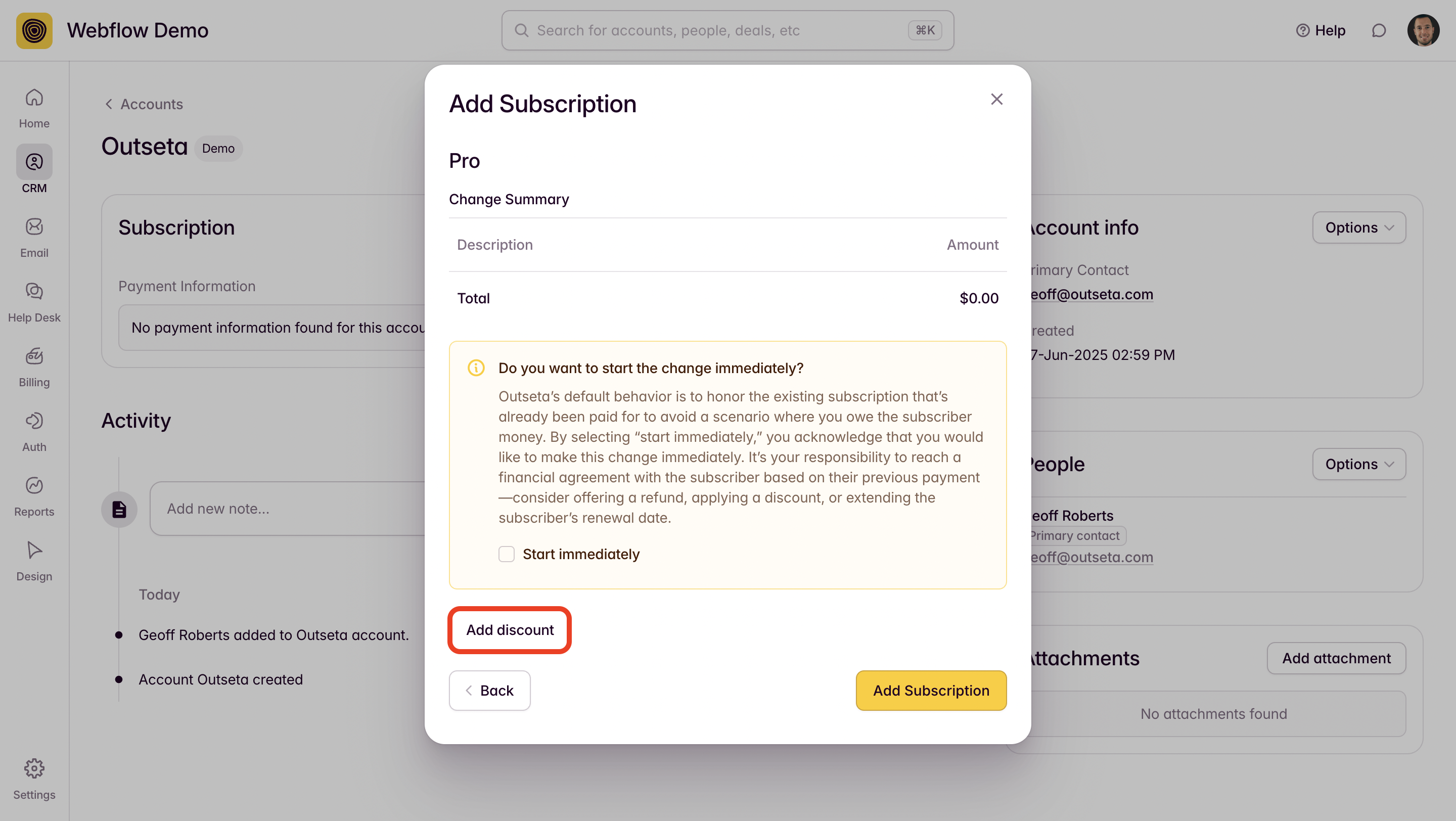The image size is (1456, 821).
Task: Close the Add Subscription dialog
Action: (x=996, y=100)
